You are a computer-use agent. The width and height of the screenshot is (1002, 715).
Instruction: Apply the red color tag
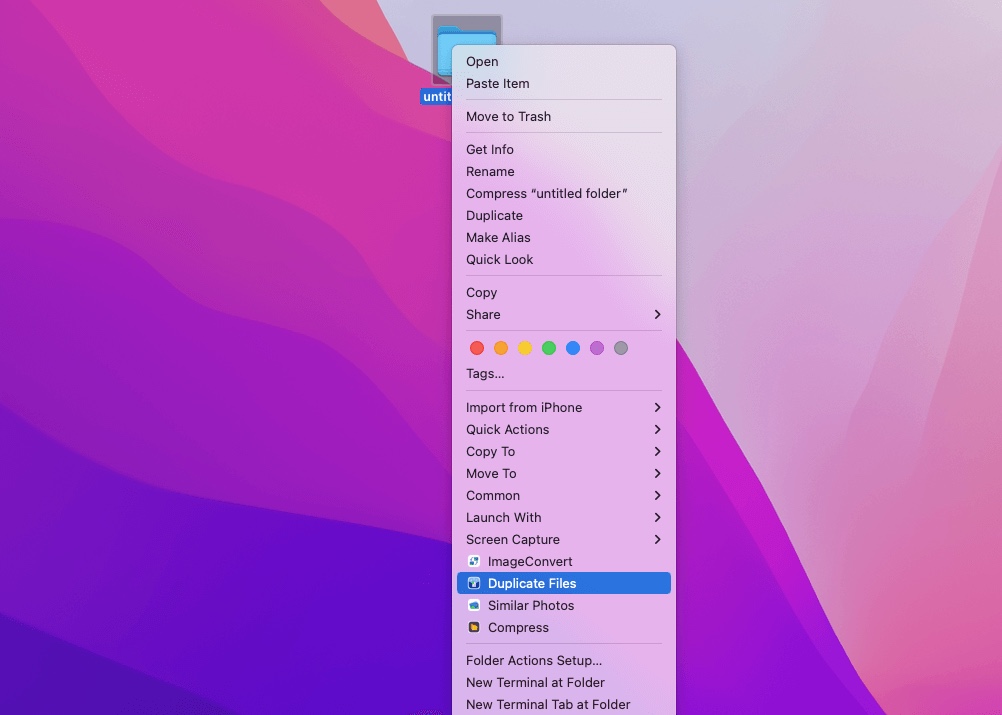477,348
